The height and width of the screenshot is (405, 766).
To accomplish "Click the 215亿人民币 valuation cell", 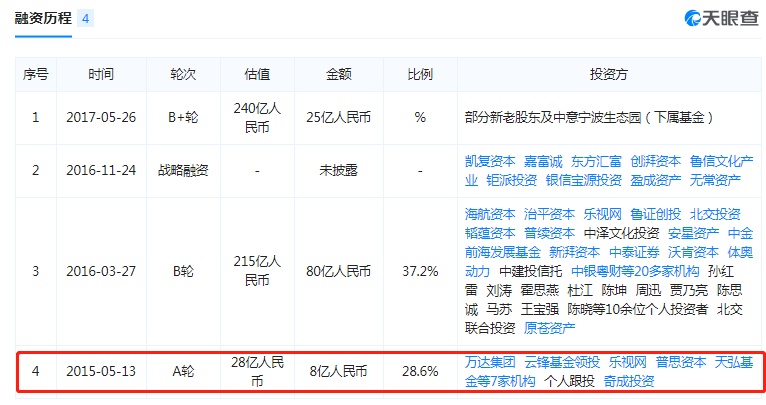I will (257, 271).
